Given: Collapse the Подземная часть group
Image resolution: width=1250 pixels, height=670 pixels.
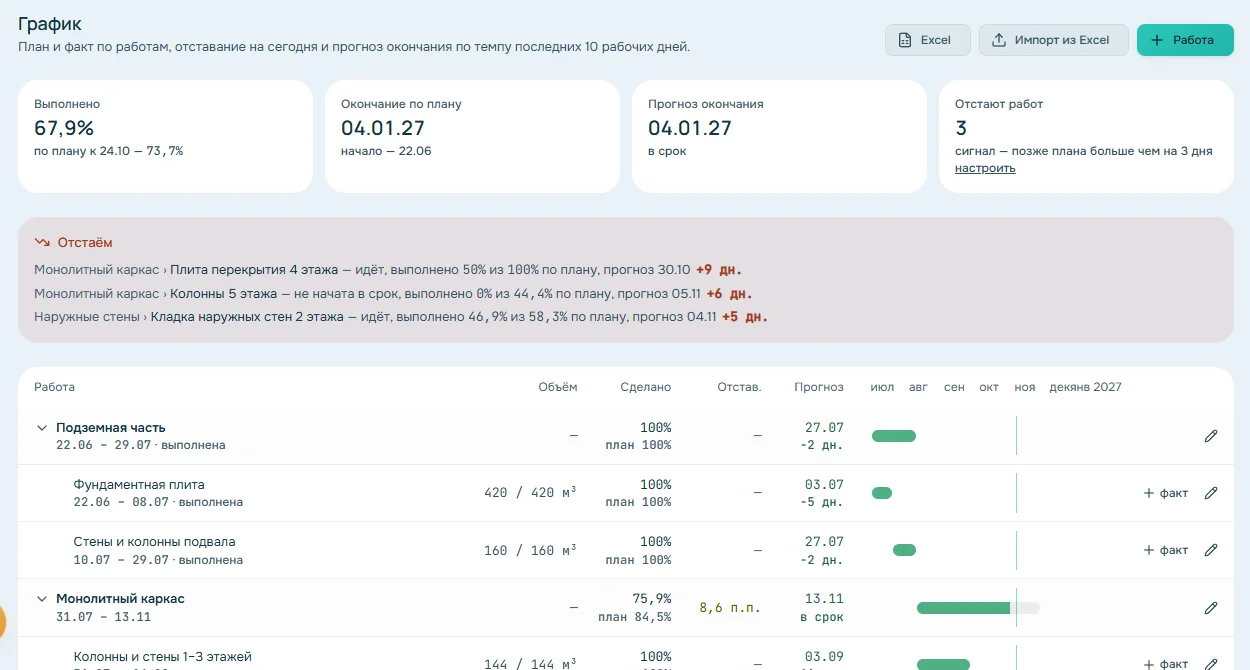Looking at the screenshot, I should (42, 428).
